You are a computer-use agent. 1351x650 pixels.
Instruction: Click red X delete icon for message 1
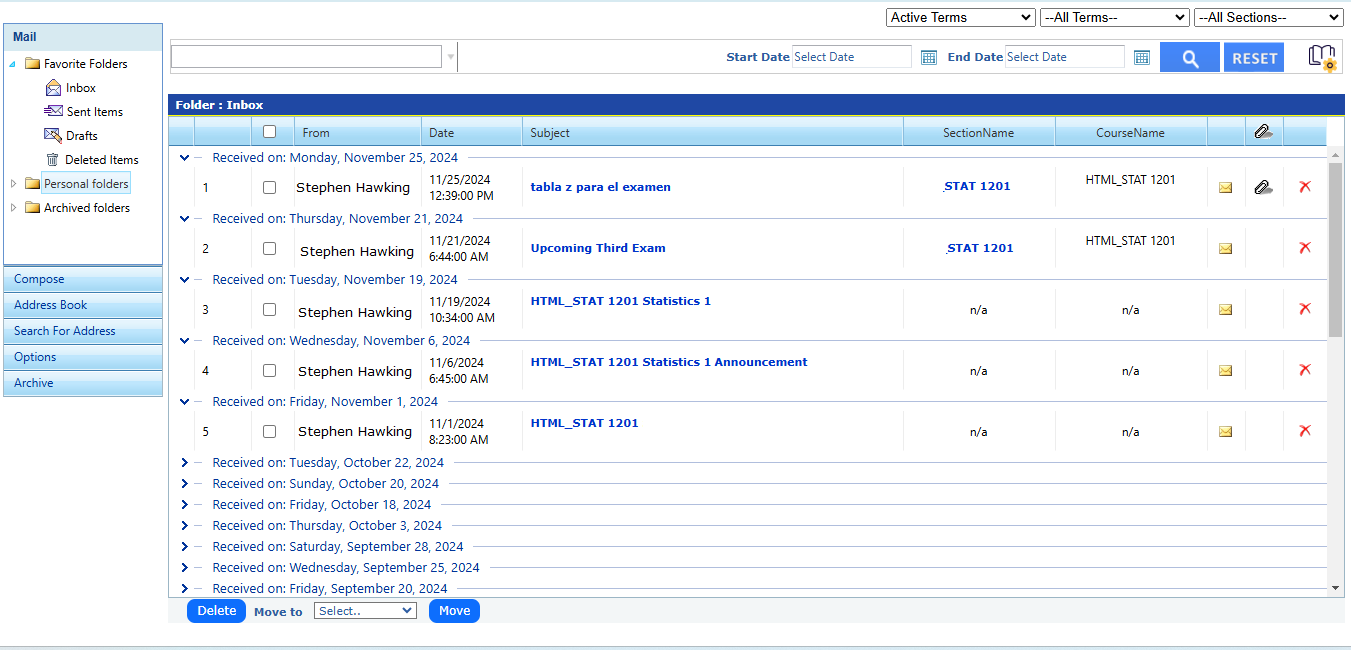pos(1304,187)
